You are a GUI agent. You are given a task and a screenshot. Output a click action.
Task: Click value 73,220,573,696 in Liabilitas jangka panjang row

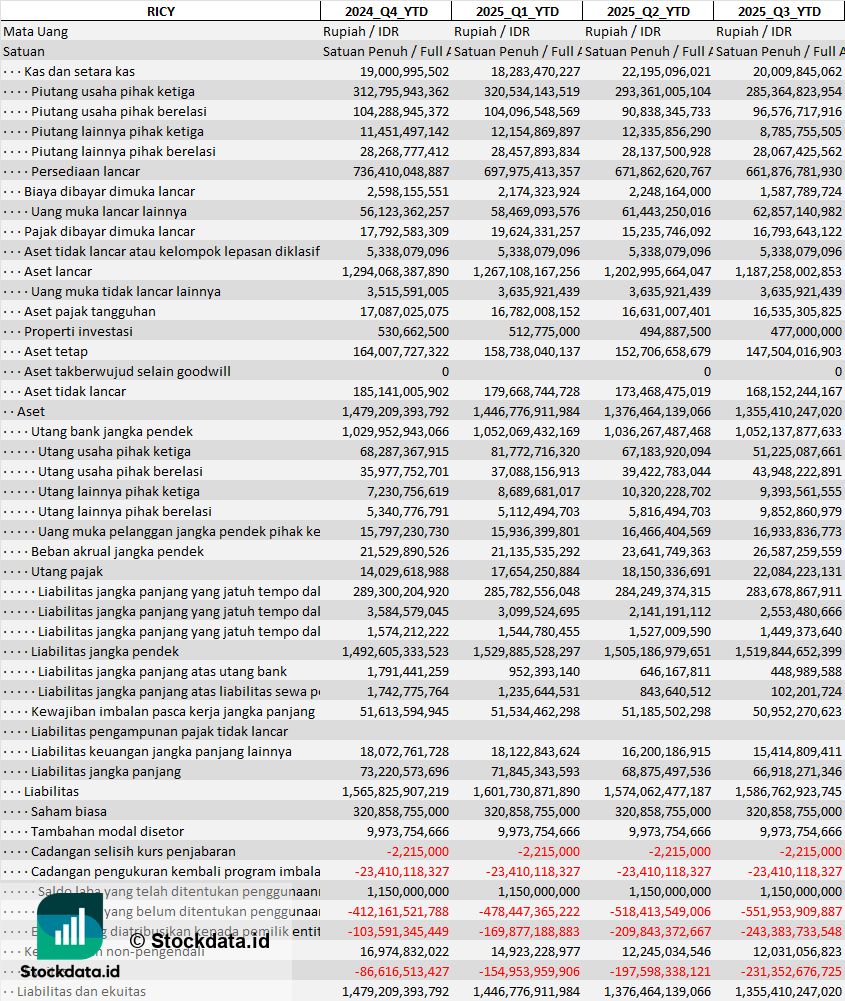click(404, 771)
